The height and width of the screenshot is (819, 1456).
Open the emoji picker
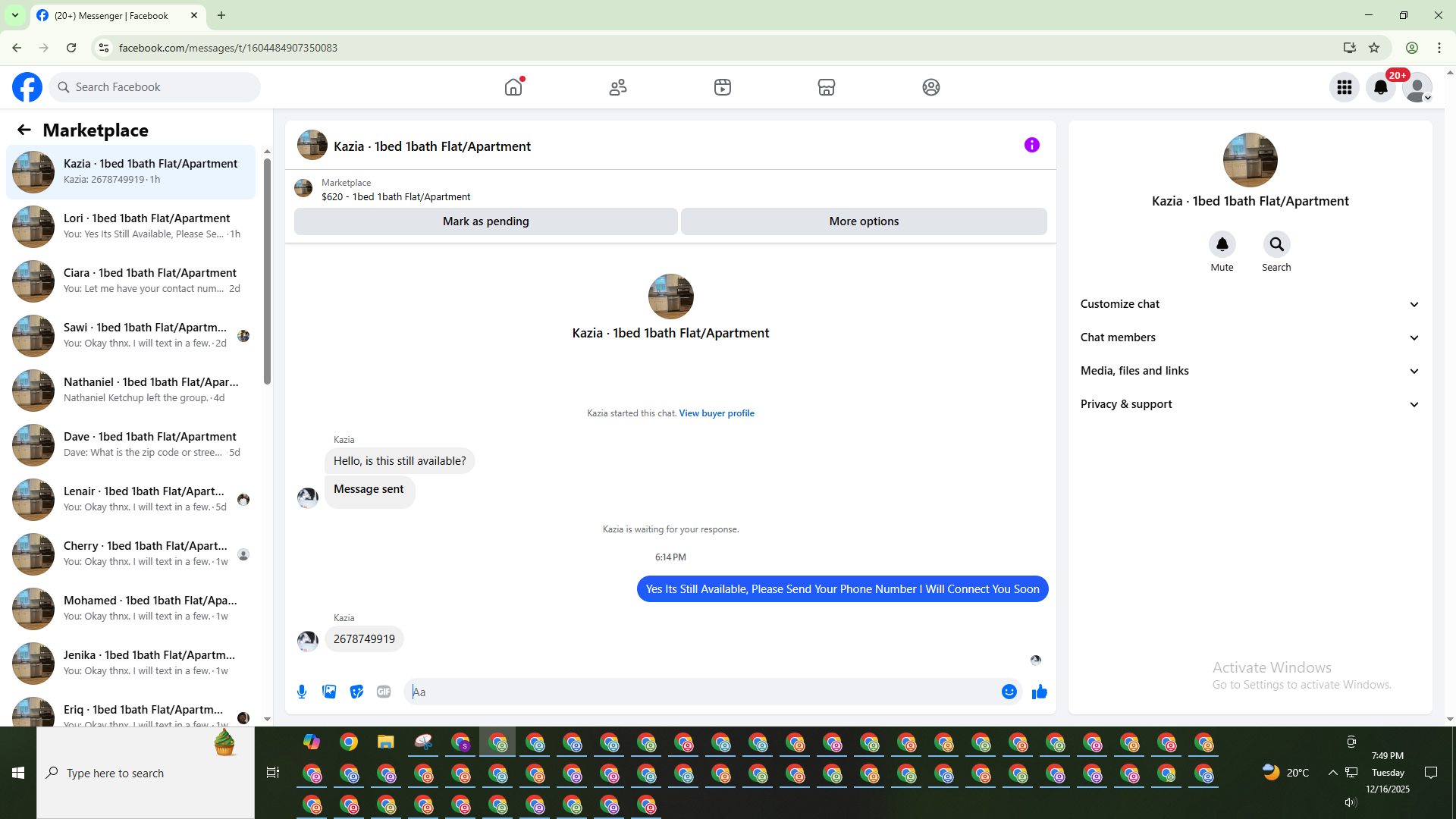tap(1009, 692)
